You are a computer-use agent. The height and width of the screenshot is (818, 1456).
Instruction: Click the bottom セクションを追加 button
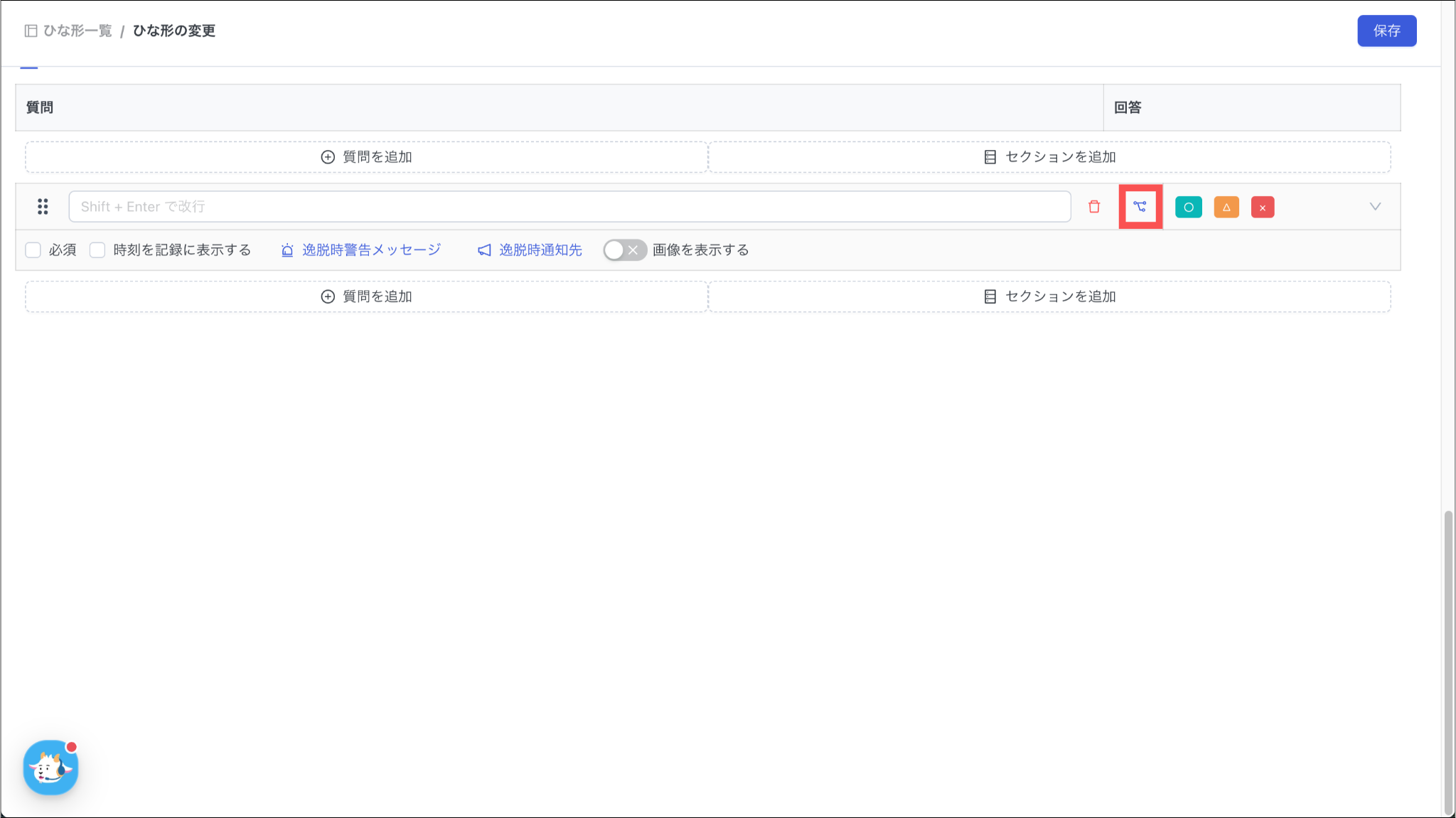pos(1049,296)
